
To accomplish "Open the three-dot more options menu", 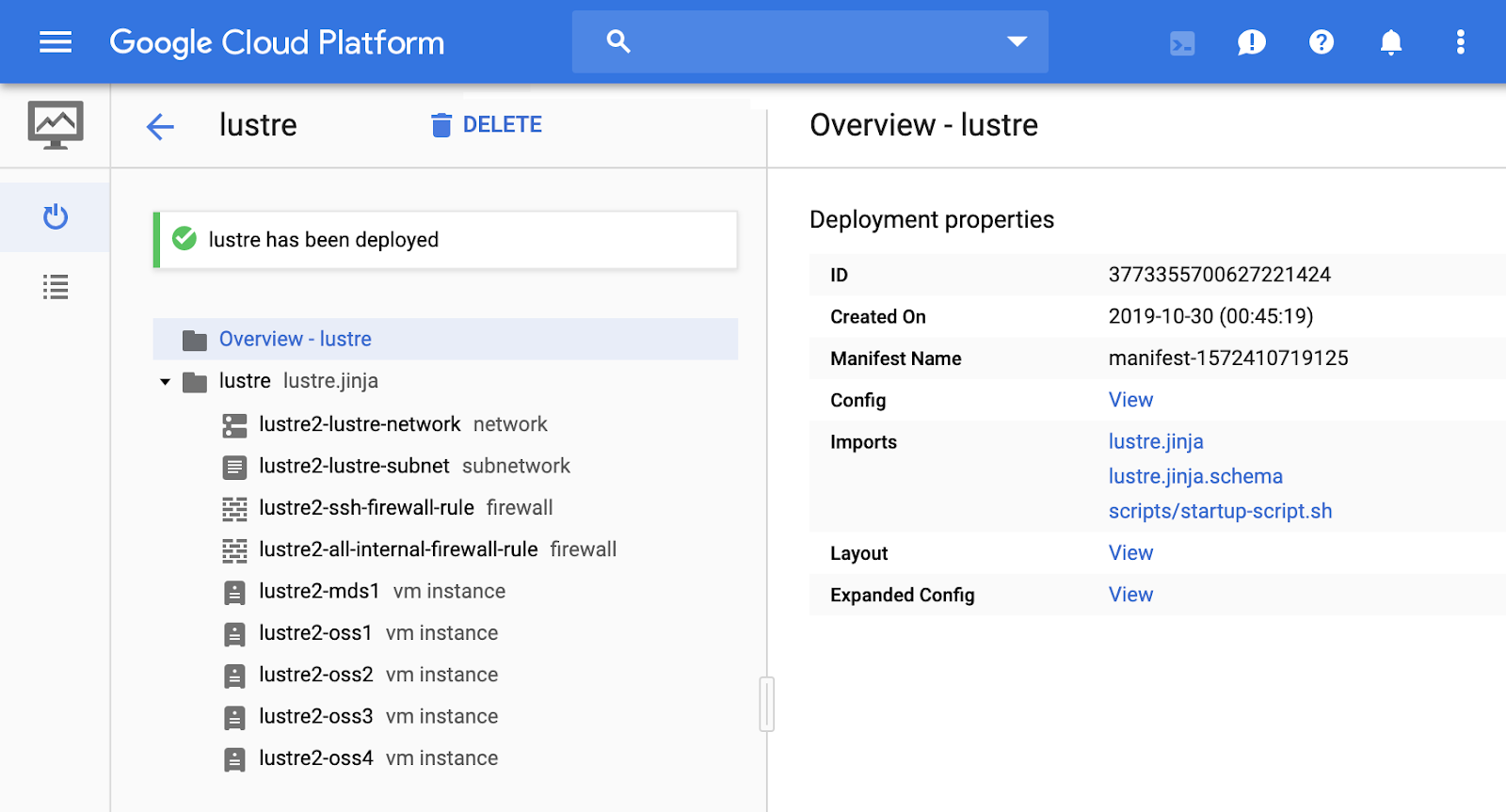I will point(1460,42).
